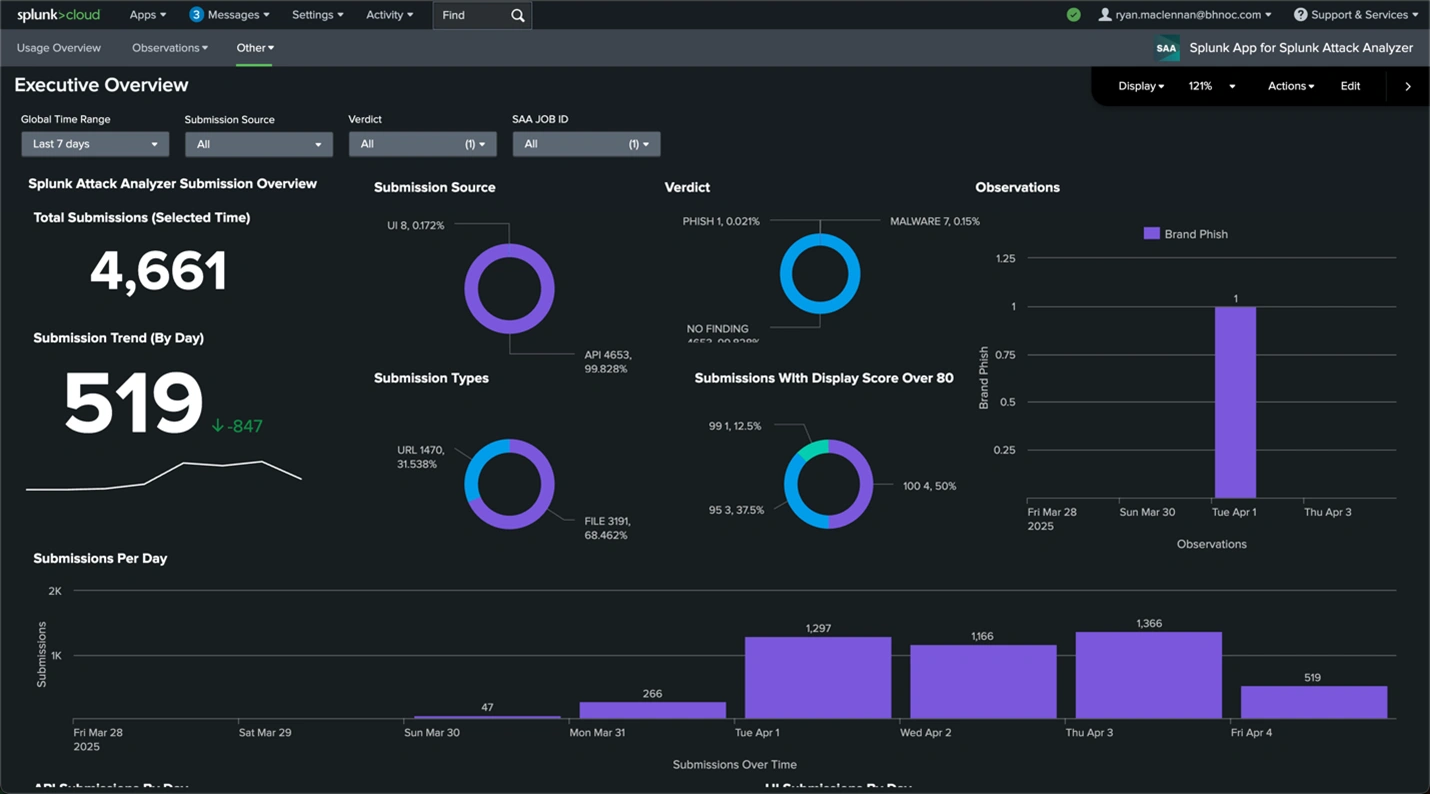This screenshot has width=1430, height=794.
Task: Click the Brand Phish legend color swatch
Action: (x=1151, y=234)
